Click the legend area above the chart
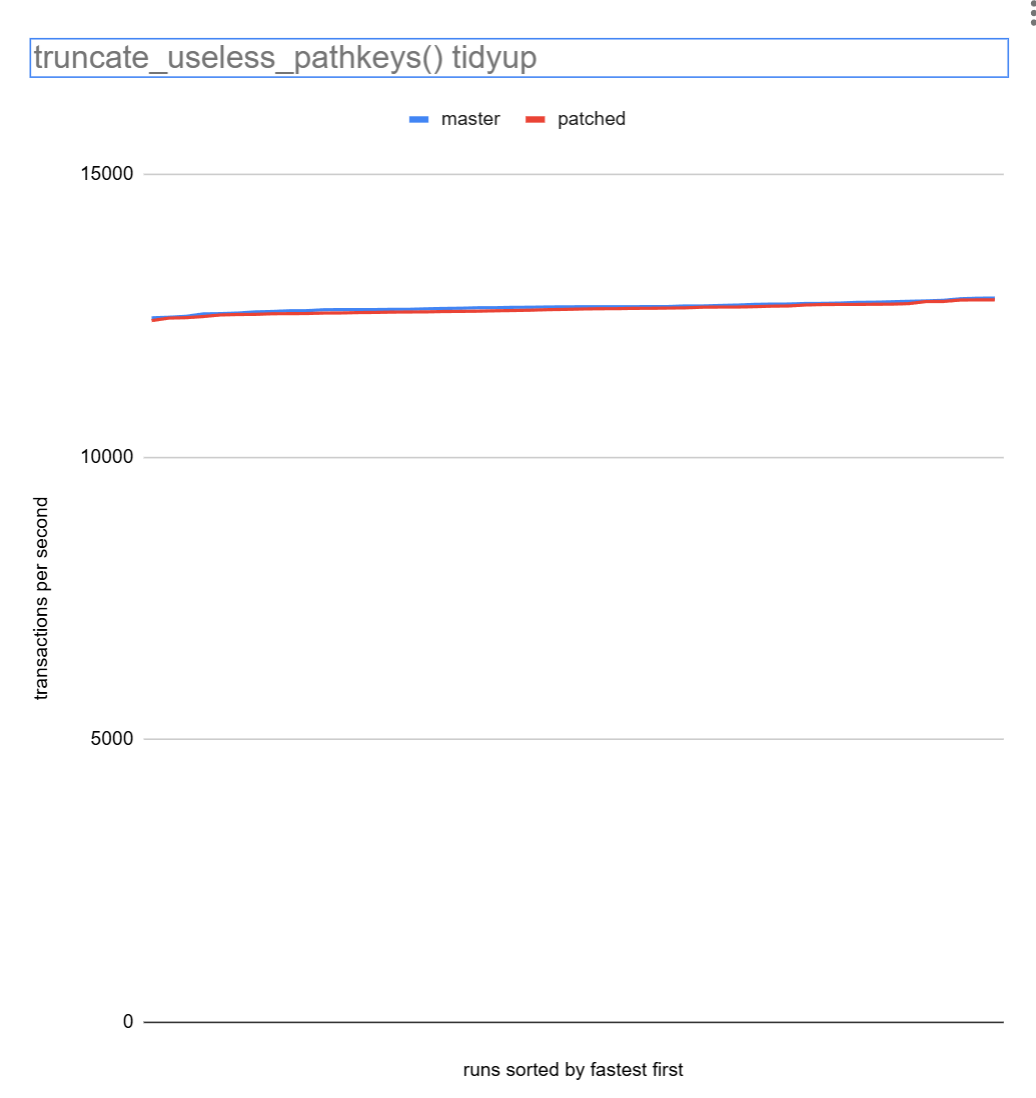 point(515,118)
